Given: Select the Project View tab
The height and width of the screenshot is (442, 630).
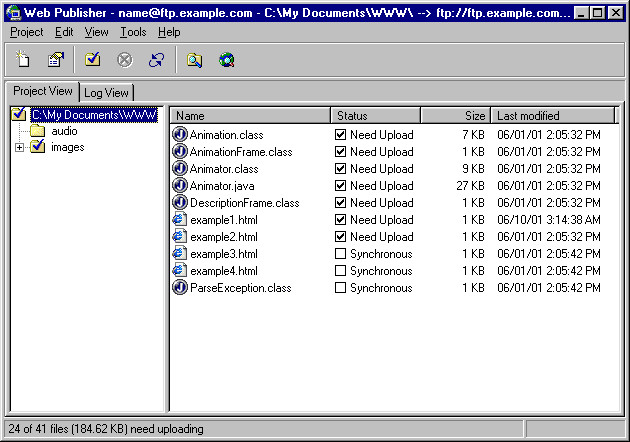Looking at the screenshot, I should pos(43,91).
